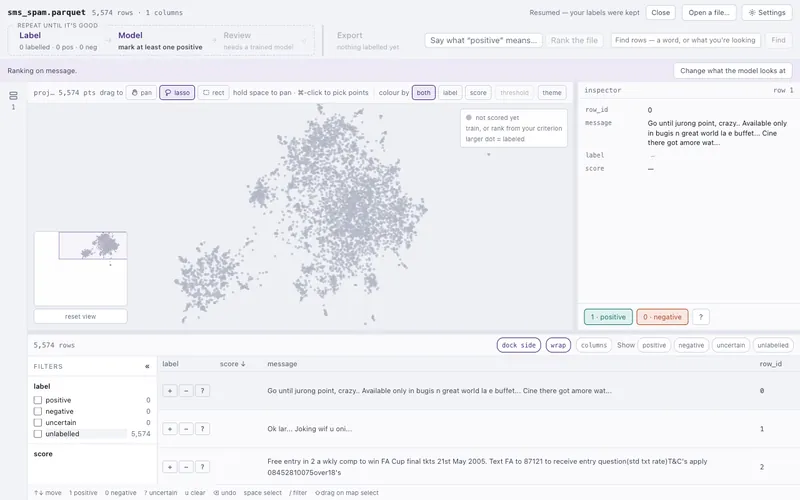Flag the 'Free entry in 2' row uncertain
The width and height of the screenshot is (800, 500).
[x=203, y=467]
